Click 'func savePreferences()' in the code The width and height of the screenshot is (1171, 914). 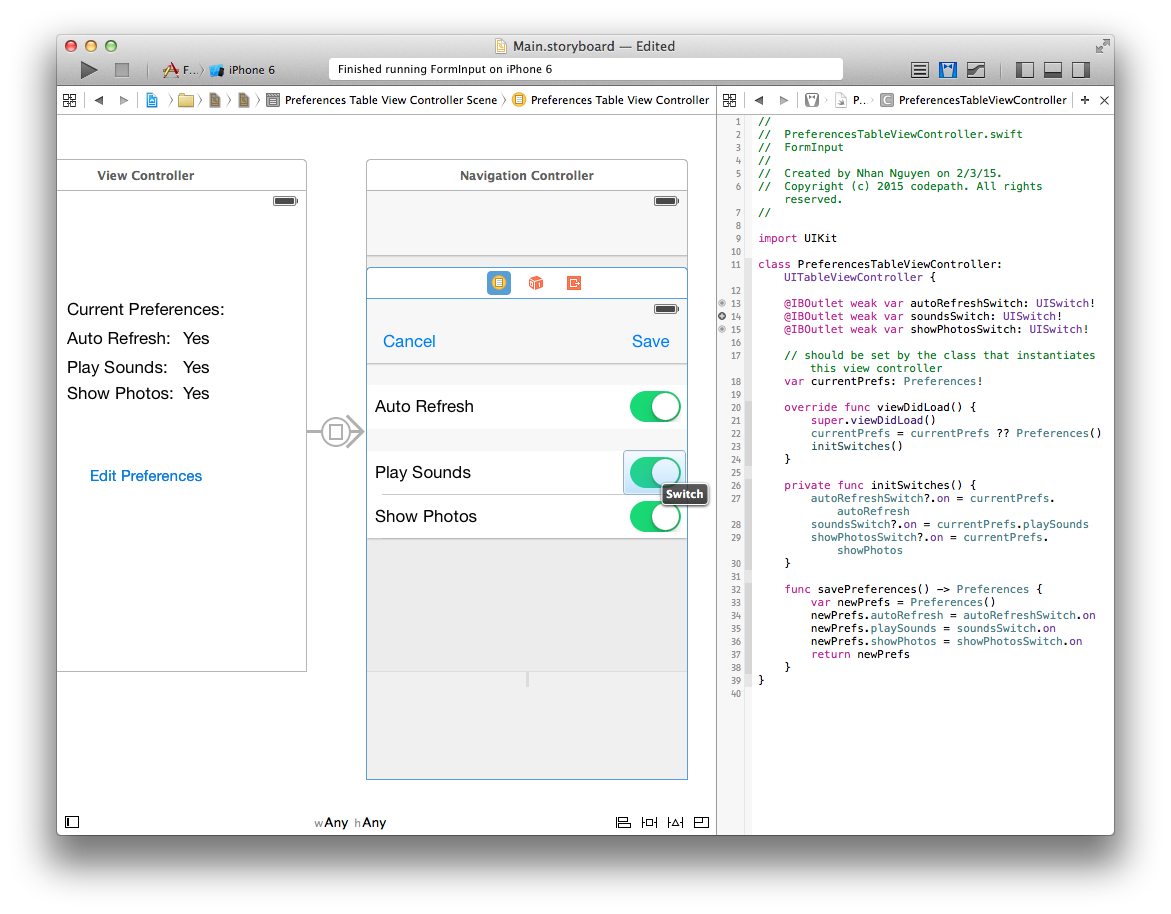click(857, 589)
